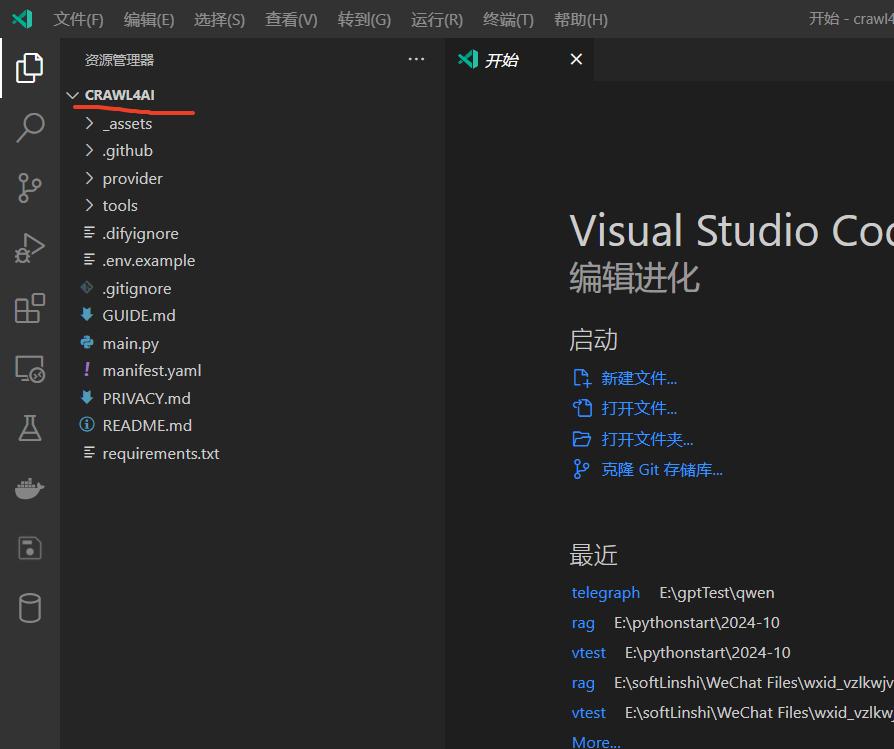
Task: Open the explorer more actions ellipsis
Action: tap(416, 59)
